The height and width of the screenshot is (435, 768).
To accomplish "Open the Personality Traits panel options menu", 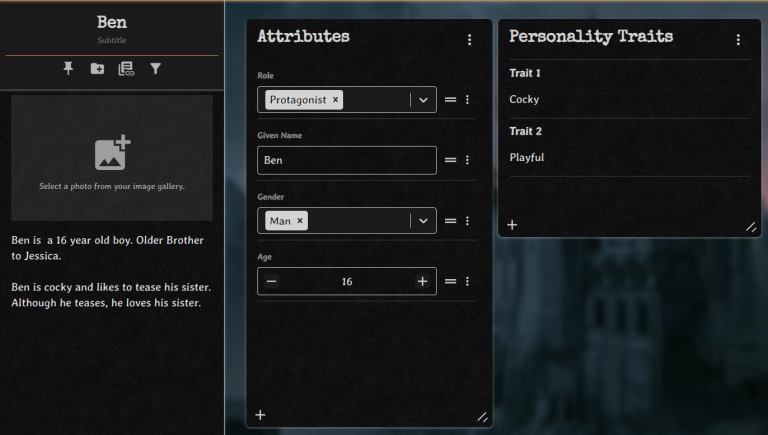I will tap(738, 40).
